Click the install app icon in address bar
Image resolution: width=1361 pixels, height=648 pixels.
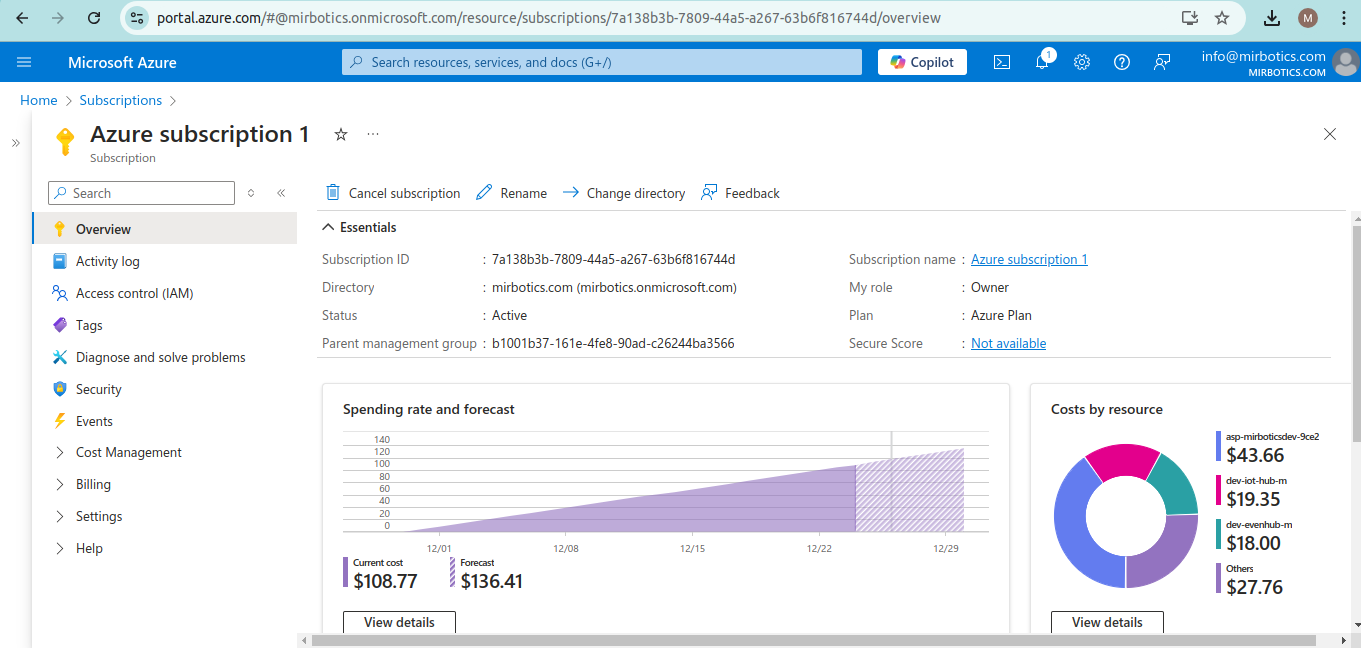click(1189, 18)
